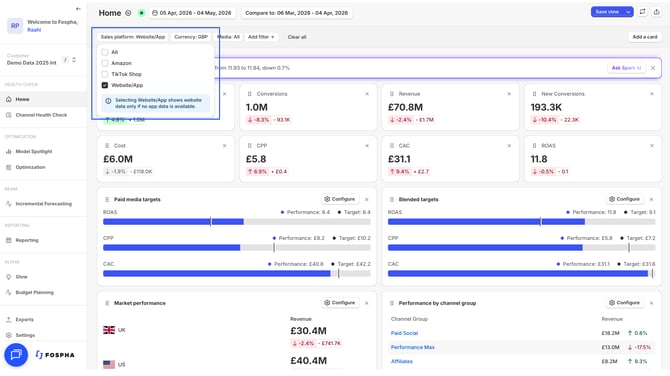670x376 pixels.
Task: Remove the Revenue card
Action: click(509, 94)
